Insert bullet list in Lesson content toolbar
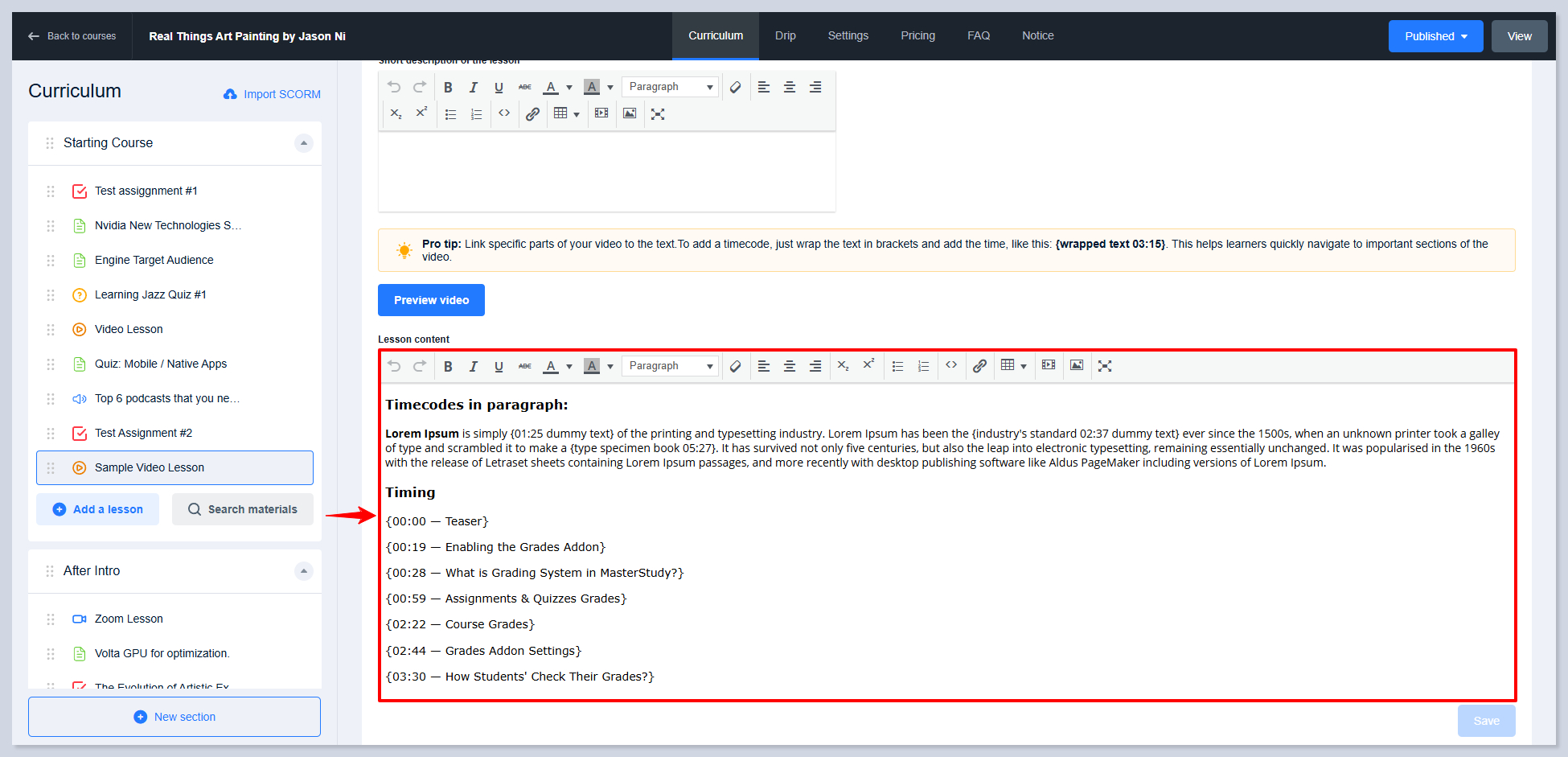The image size is (1568, 757). [897, 366]
